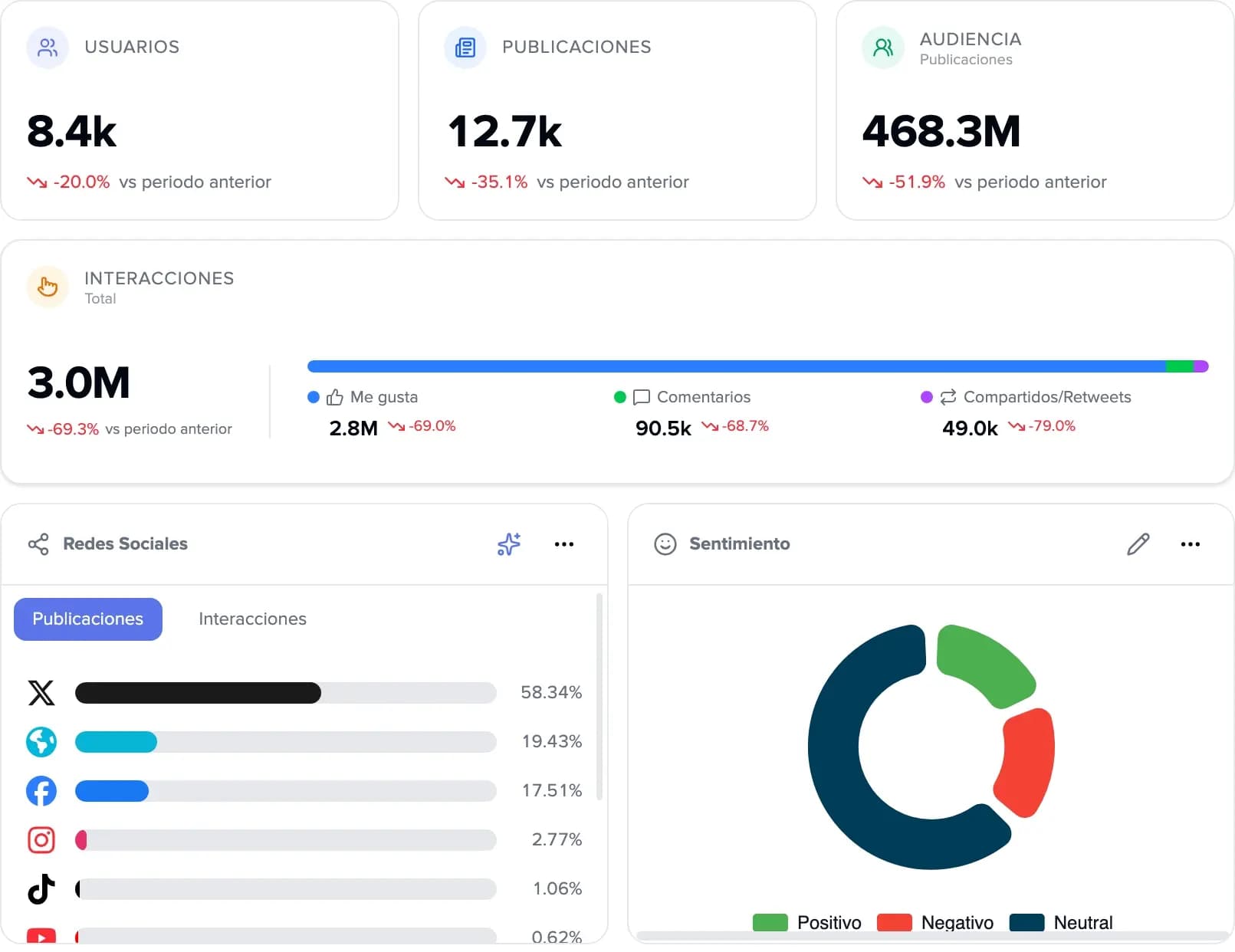Click the Sentimiento horizontal scrollbar

click(931, 936)
